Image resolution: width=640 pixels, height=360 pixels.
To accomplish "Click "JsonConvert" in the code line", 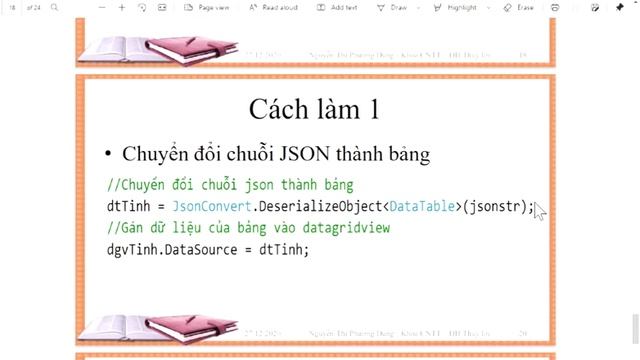I will click(212, 206).
